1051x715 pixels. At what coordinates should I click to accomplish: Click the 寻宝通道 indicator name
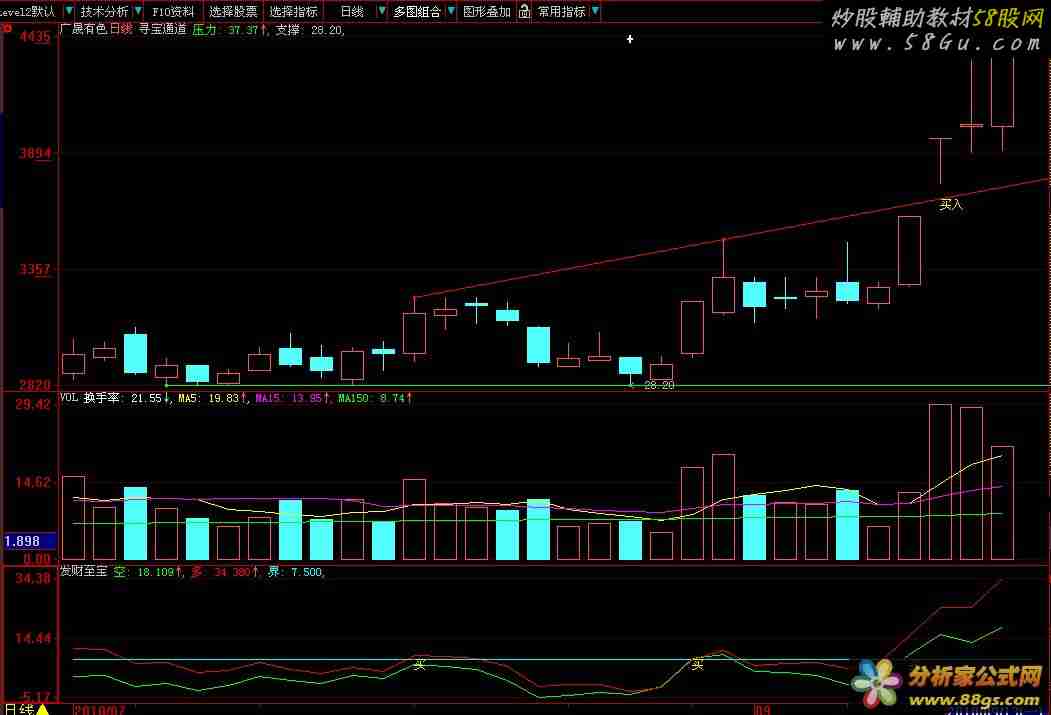click(x=162, y=29)
